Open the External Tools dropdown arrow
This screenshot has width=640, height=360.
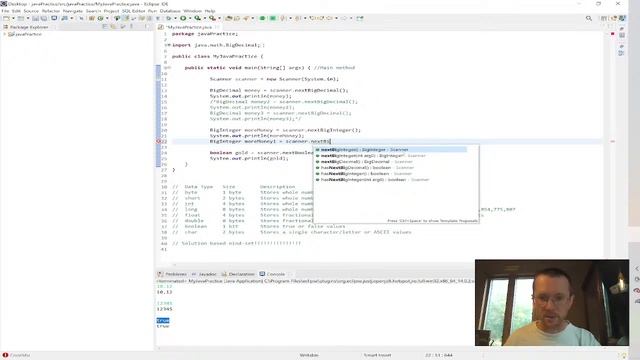pyautogui.click(x=219, y=18)
